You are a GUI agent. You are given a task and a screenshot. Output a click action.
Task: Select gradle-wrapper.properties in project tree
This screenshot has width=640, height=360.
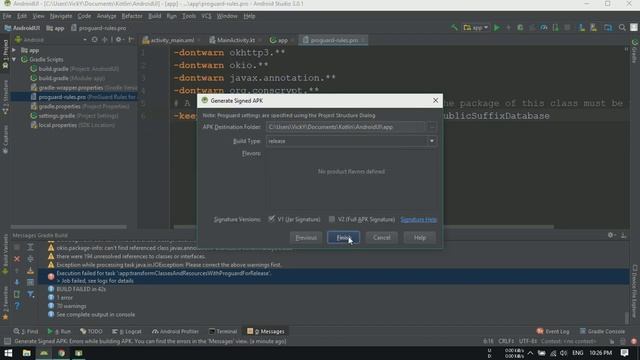83,88
